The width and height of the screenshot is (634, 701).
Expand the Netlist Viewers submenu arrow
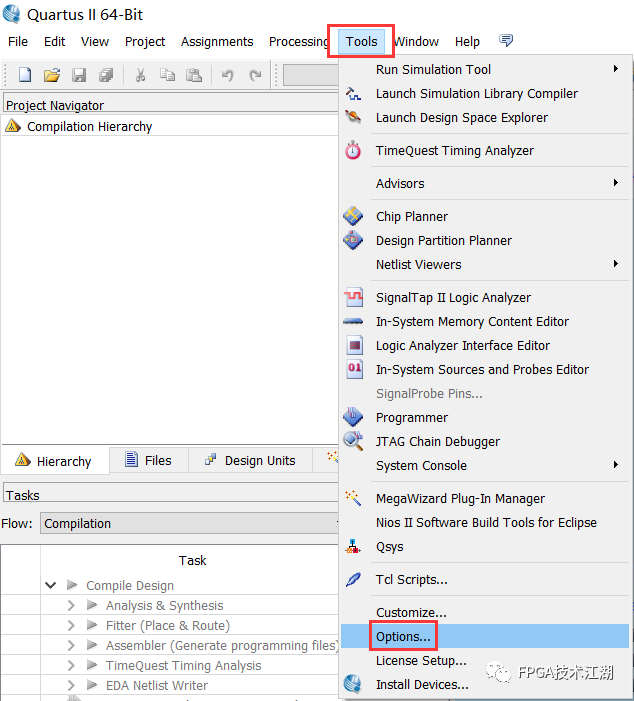(x=616, y=264)
